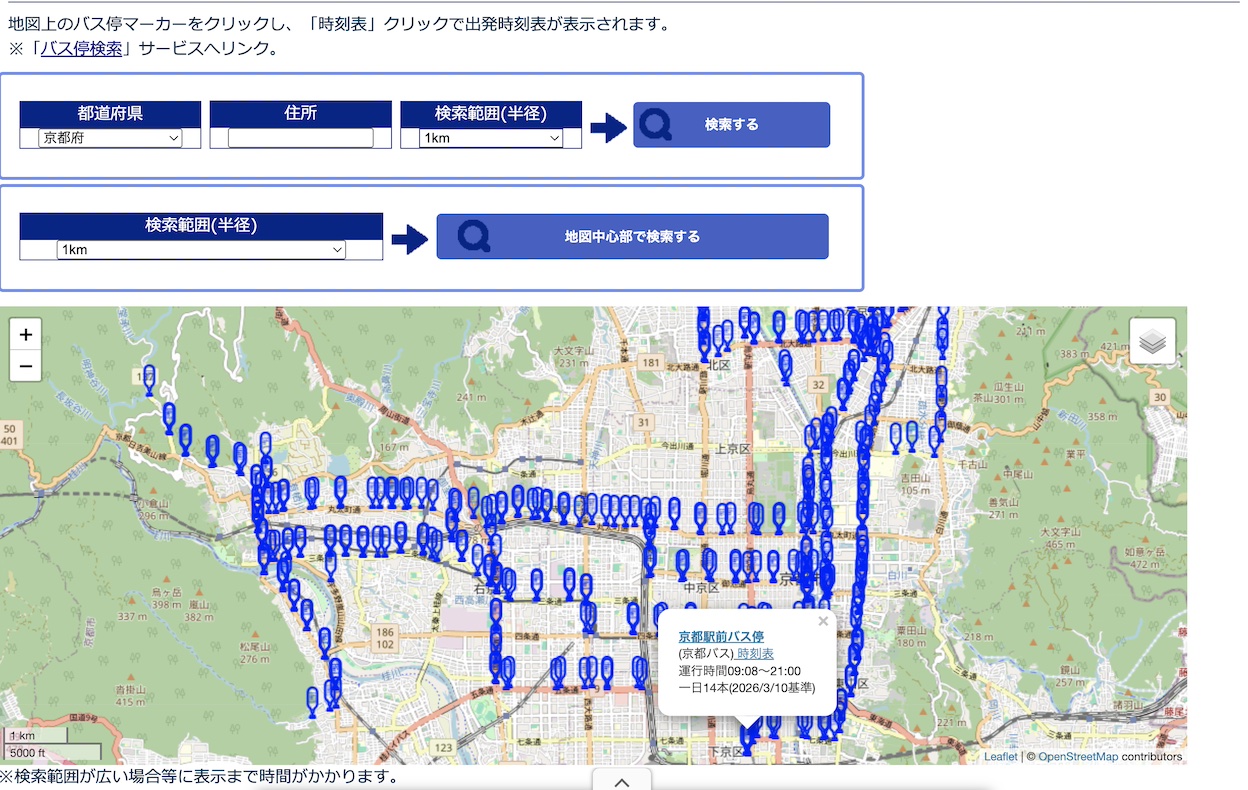This screenshot has width=1248, height=790.
Task: Open the OpenStreetMap attribution link
Action: tap(1077, 757)
